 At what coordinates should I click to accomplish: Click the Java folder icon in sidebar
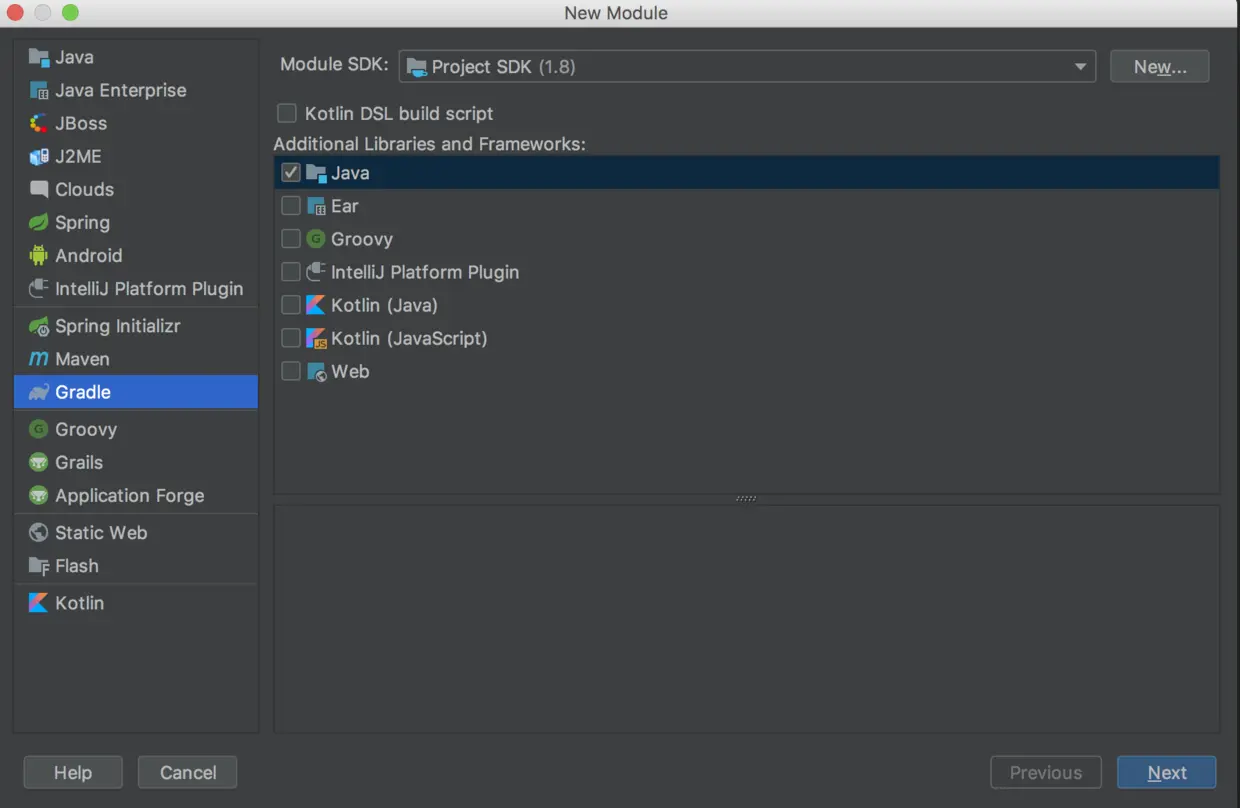click(39, 57)
